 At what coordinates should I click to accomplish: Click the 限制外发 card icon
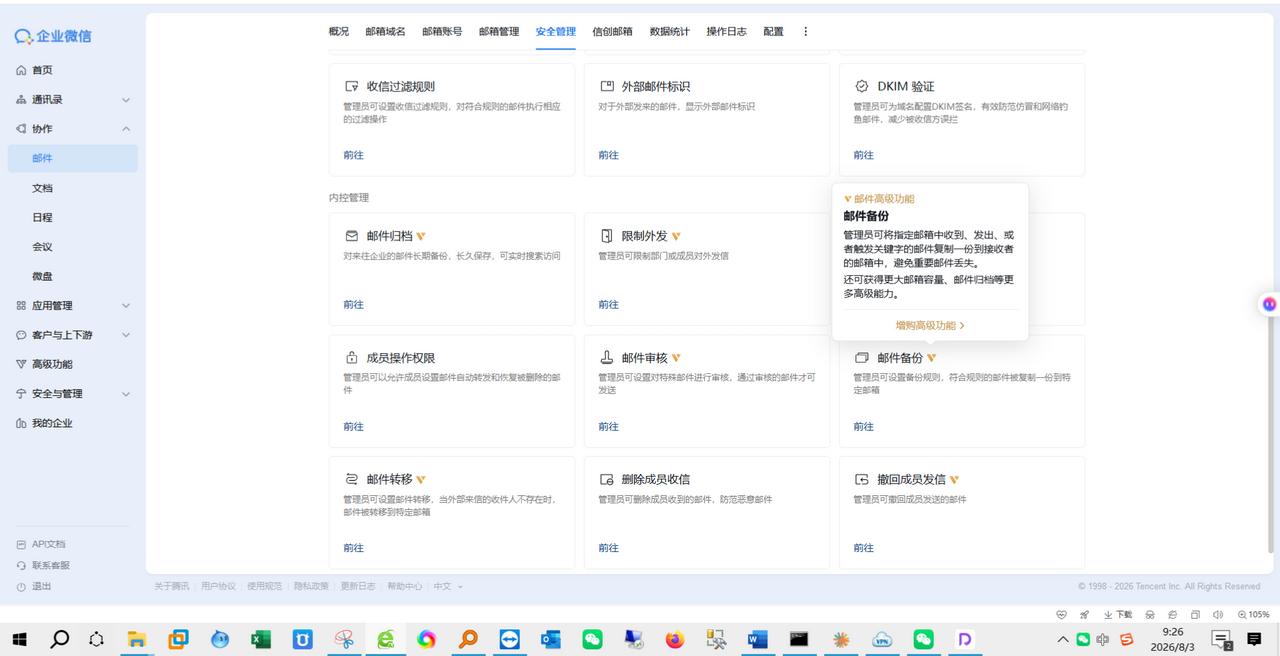(606, 236)
